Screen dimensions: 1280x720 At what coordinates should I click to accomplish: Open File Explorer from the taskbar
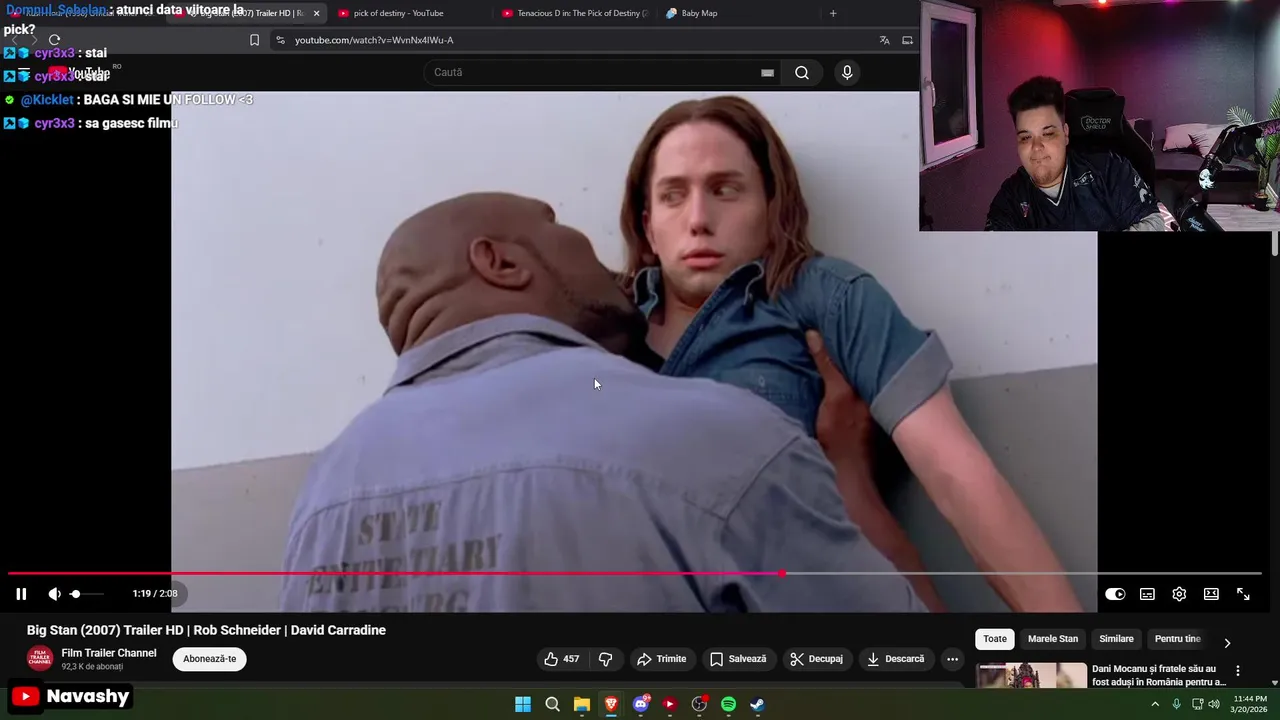point(582,704)
